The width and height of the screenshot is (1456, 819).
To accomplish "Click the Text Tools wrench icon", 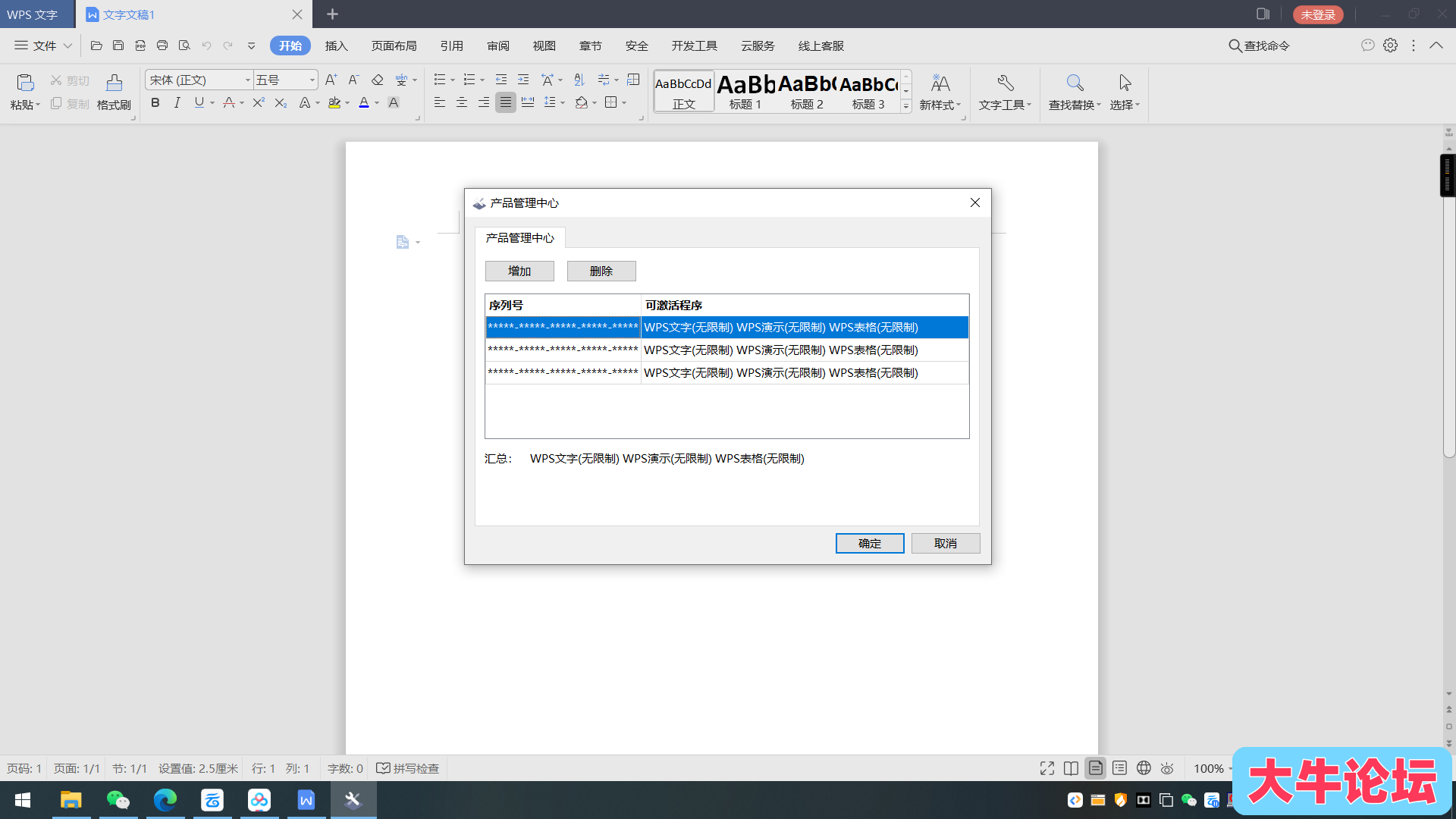I will (x=1006, y=82).
